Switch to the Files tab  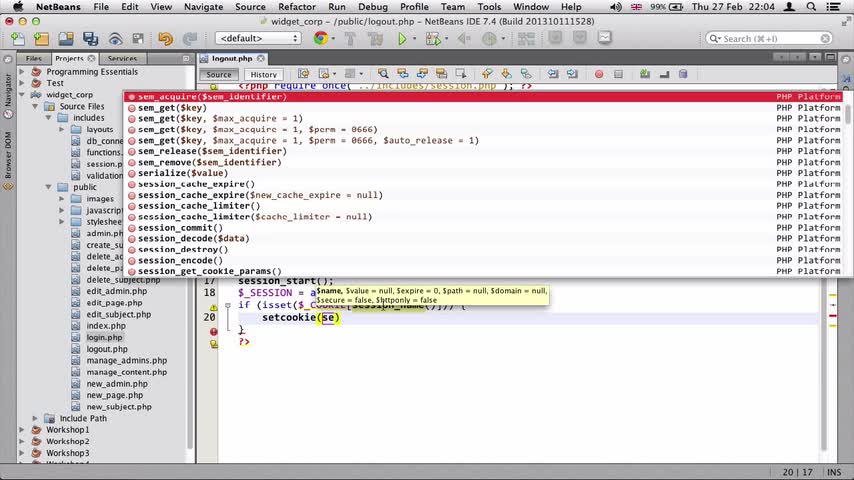[x=34, y=58]
